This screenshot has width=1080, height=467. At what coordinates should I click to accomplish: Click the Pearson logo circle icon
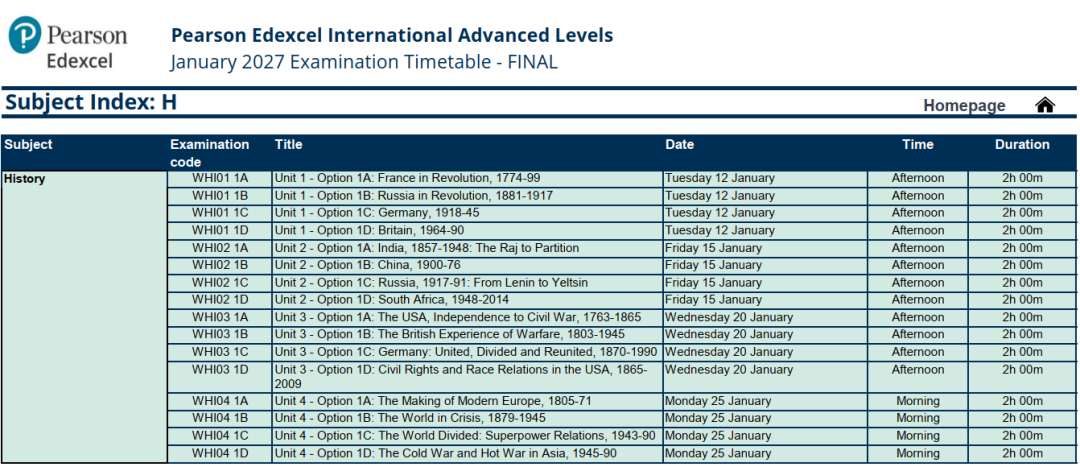pyautogui.click(x=24, y=35)
